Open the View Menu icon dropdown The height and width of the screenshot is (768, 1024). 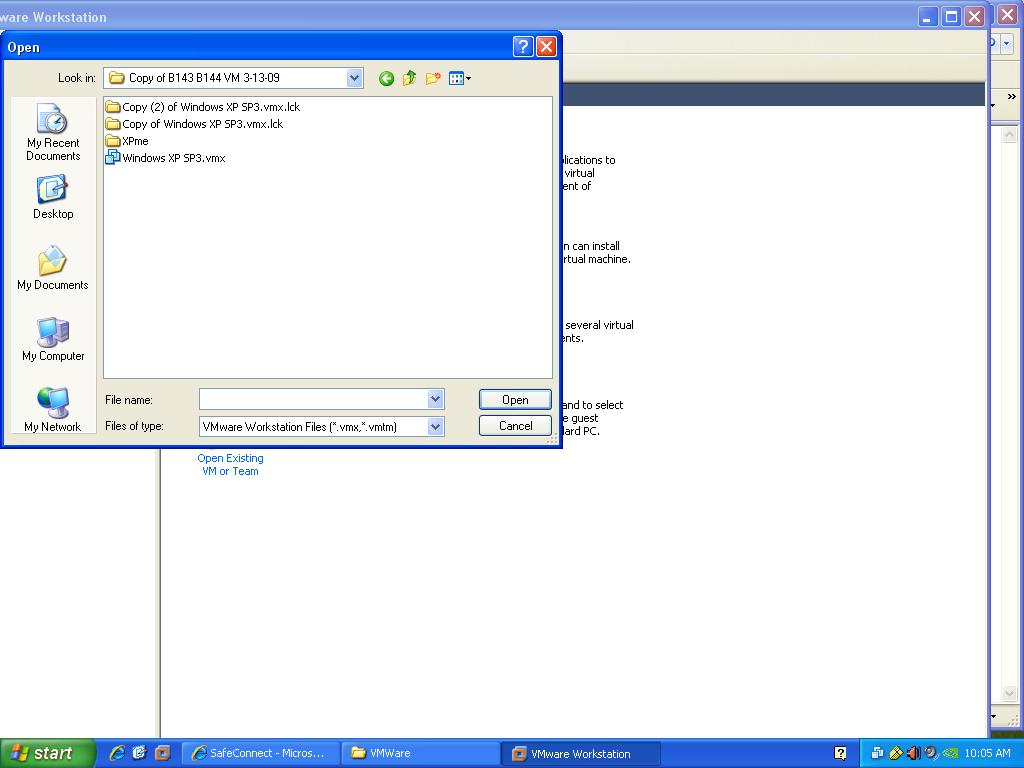[460, 78]
